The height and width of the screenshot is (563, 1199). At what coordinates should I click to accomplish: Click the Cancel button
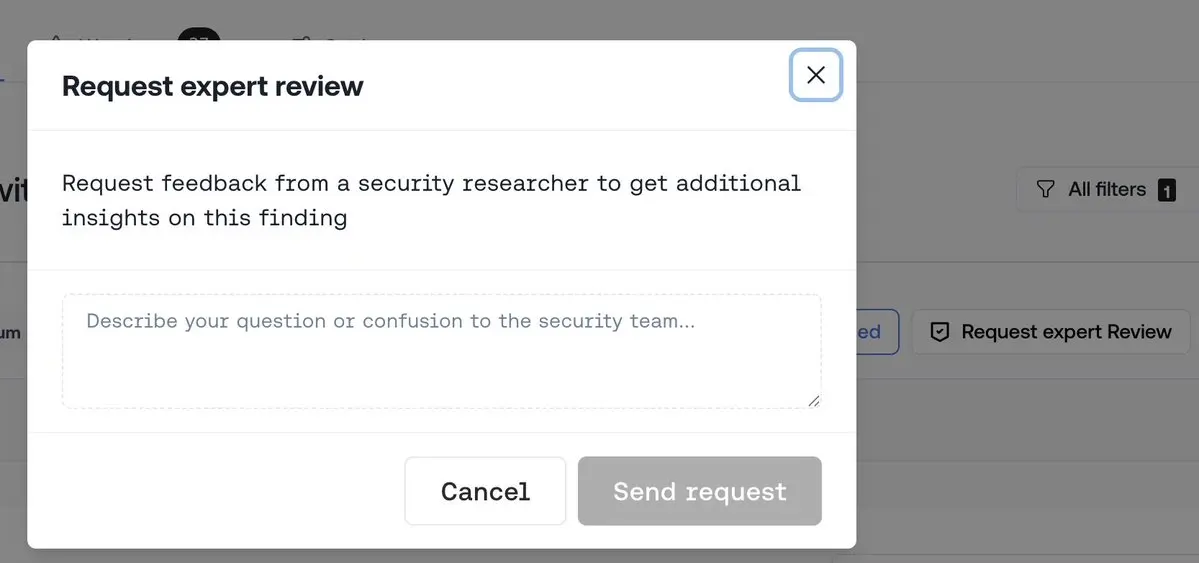tap(485, 491)
